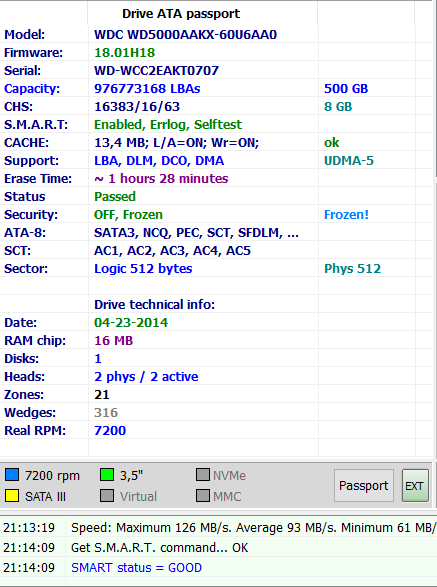Open the EXT extended info button
The image size is (437, 587).
coord(415,486)
